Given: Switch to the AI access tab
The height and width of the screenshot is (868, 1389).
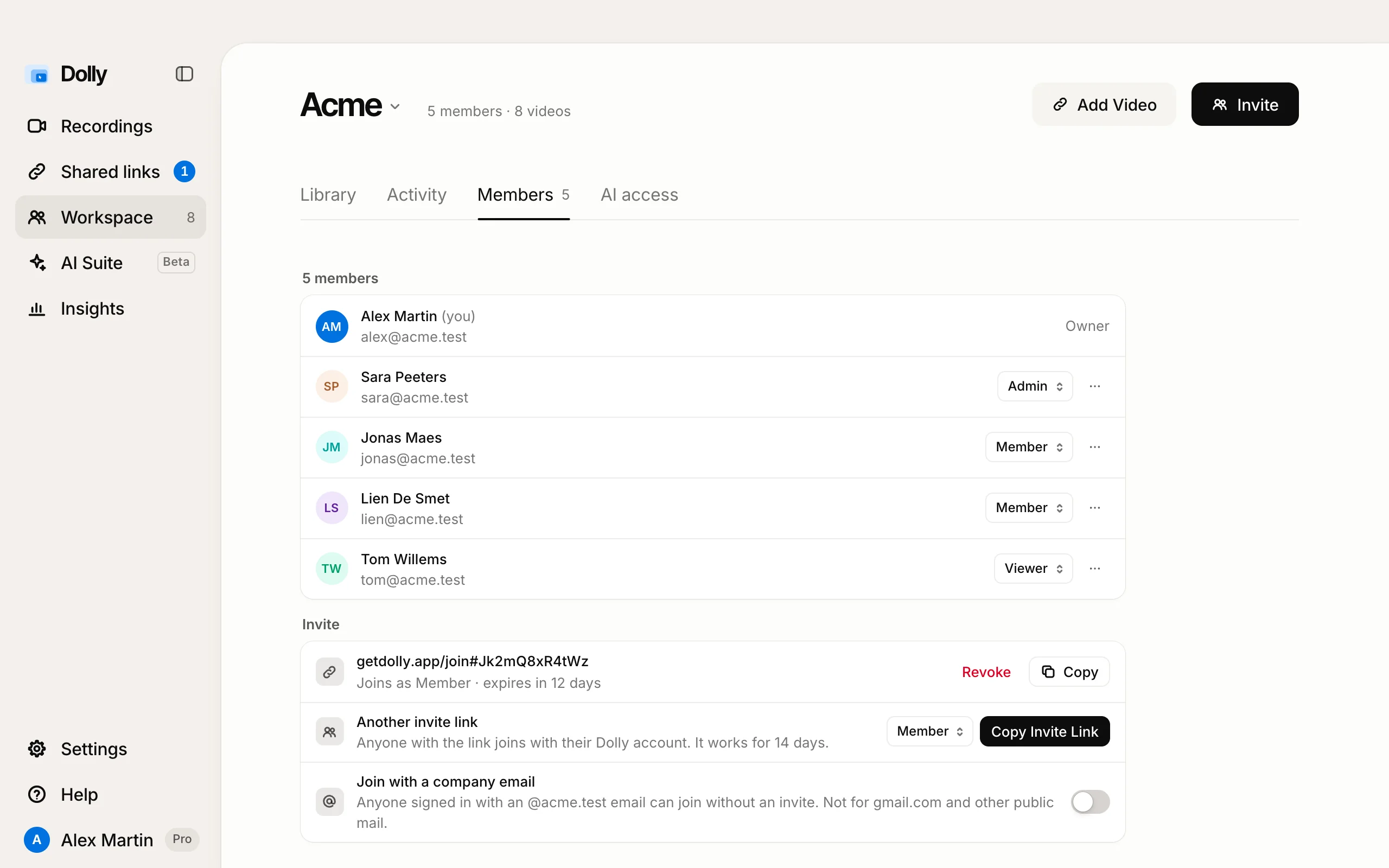Looking at the screenshot, I should click(x=639, y=195).
